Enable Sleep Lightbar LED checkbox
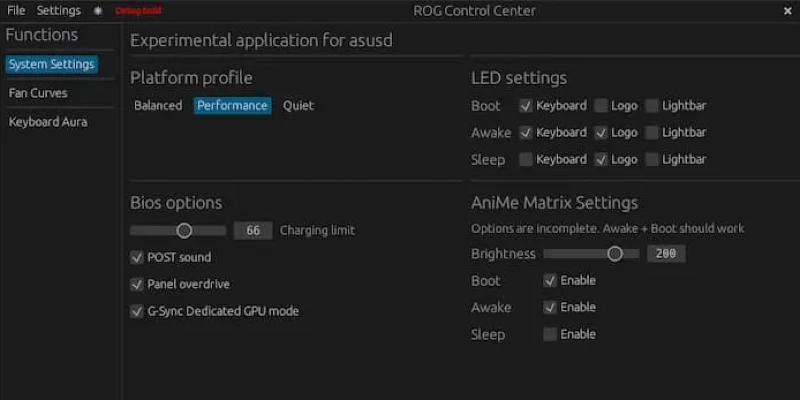 [x=652, y=160]
